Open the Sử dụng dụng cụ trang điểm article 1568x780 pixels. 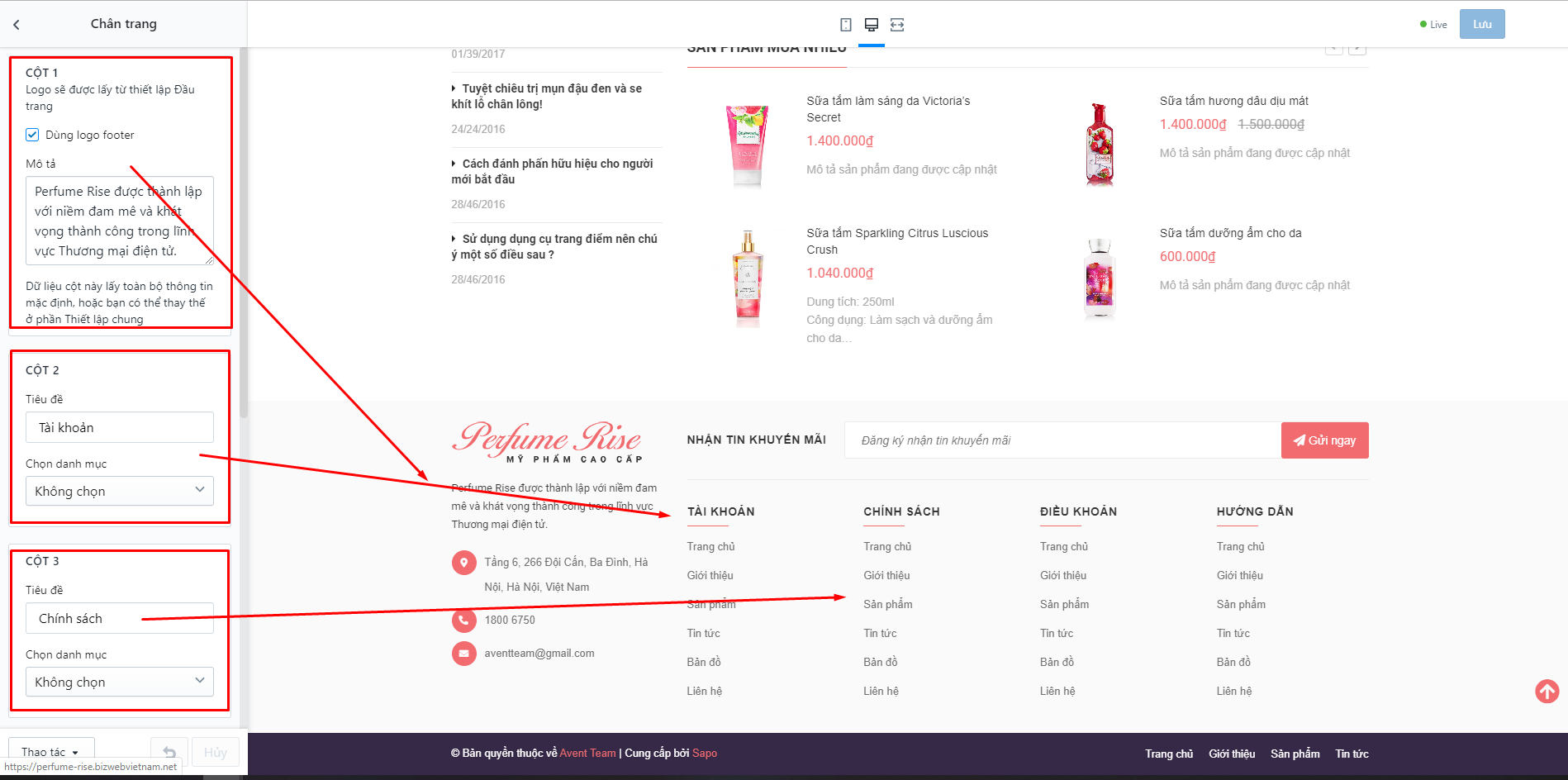click(554, 246)
